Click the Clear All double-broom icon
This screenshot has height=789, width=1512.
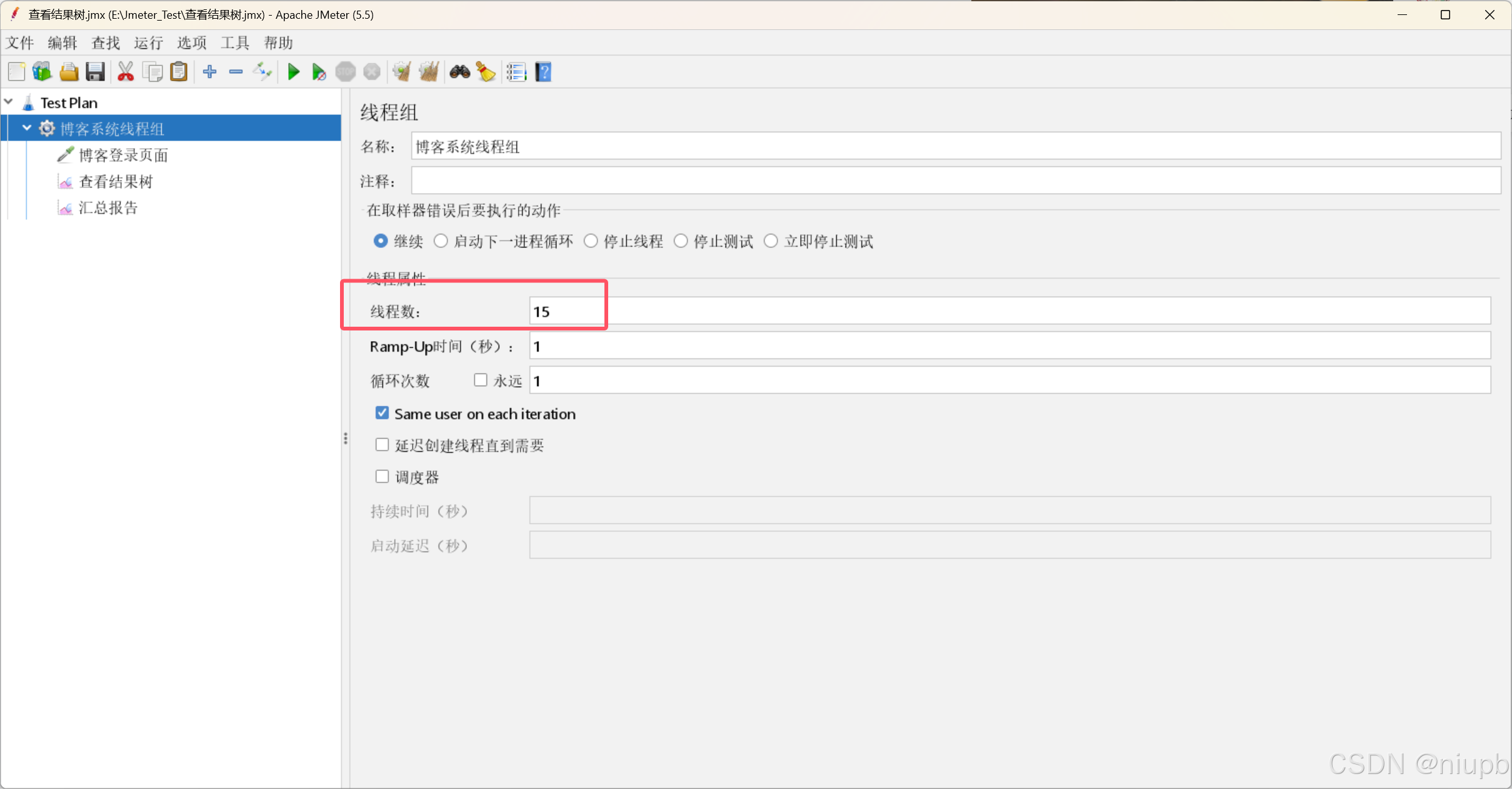(x=429, y=72)
